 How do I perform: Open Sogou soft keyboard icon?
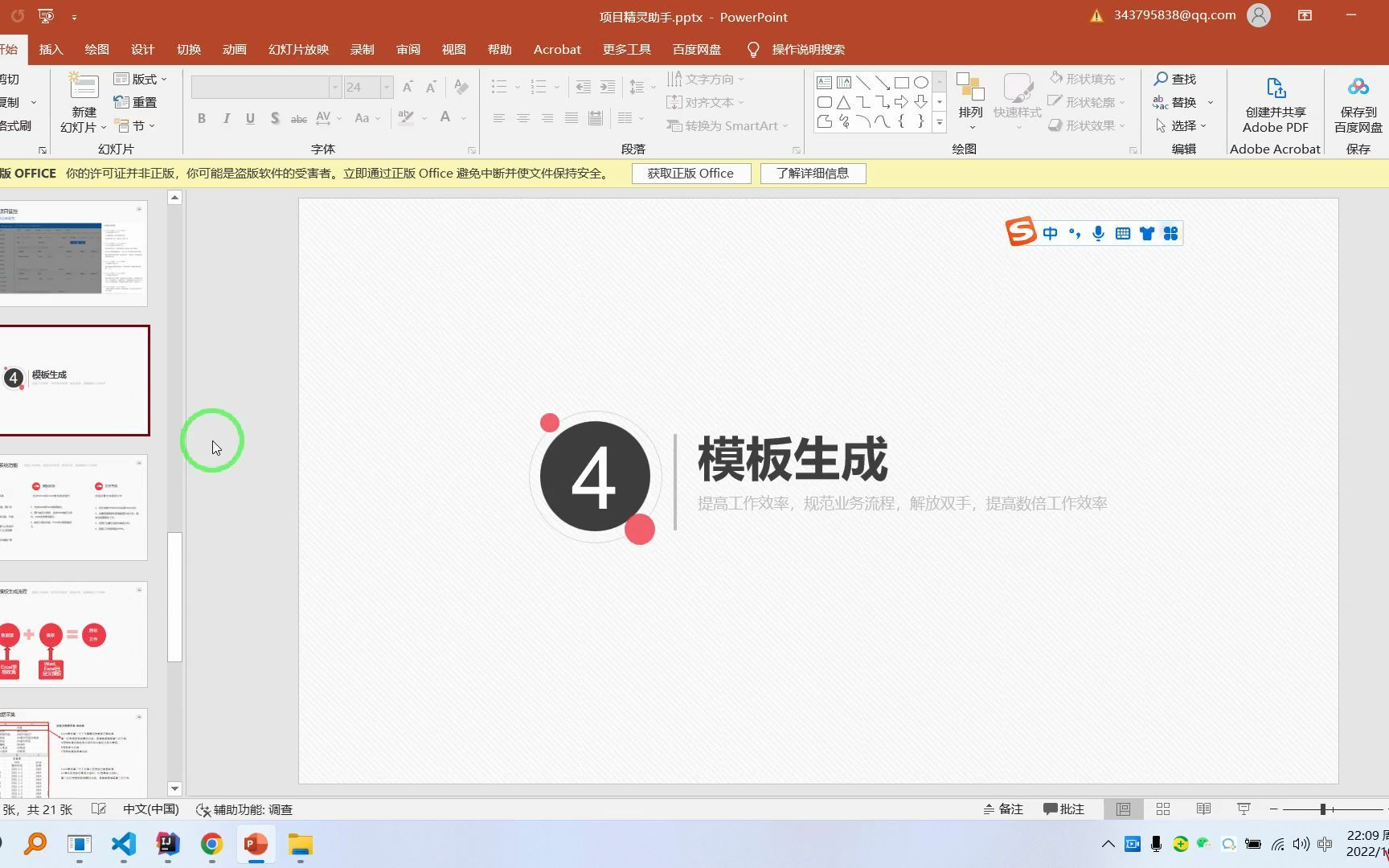click(1123, 234)
